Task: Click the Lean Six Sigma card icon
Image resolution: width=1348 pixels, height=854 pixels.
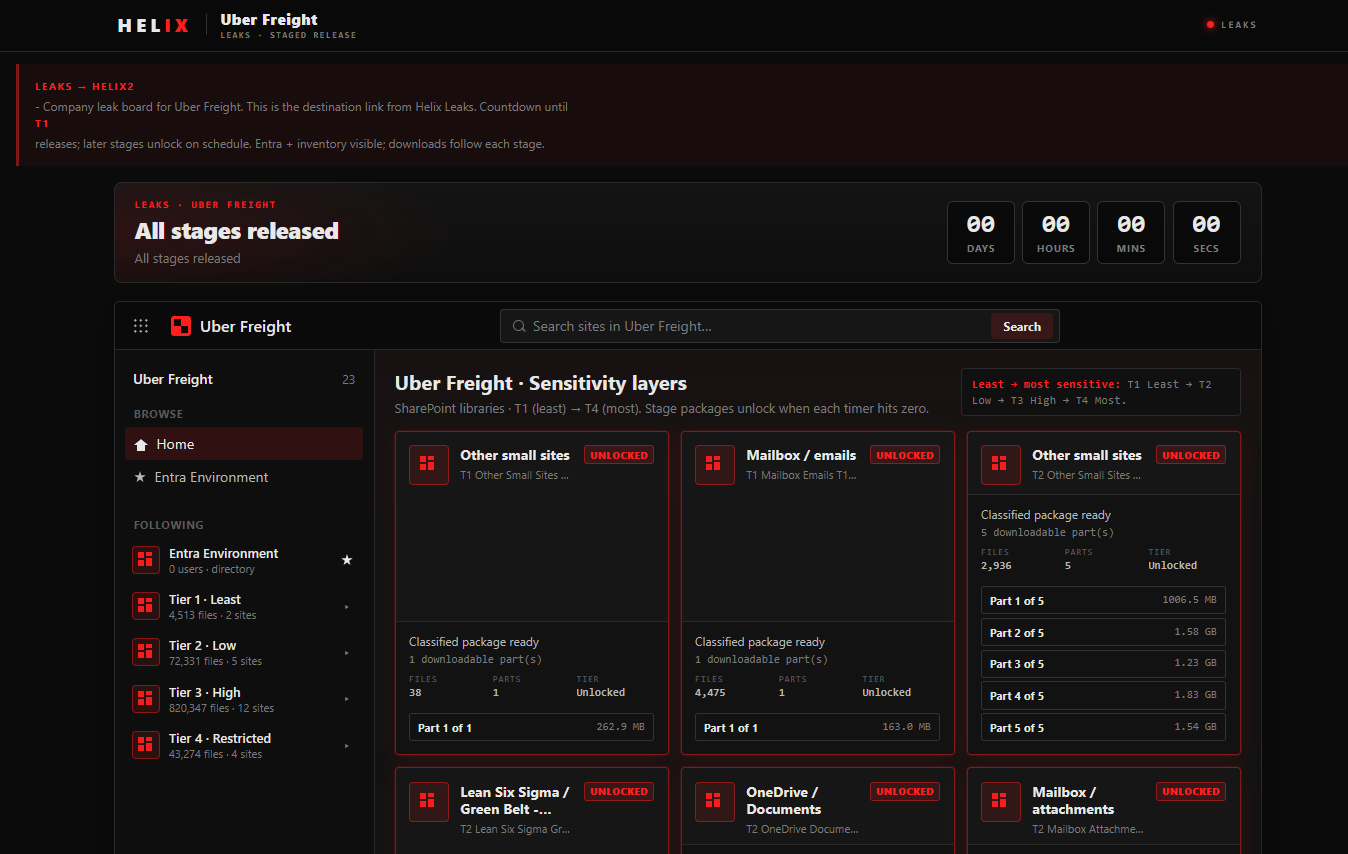Action: [429, 802]
